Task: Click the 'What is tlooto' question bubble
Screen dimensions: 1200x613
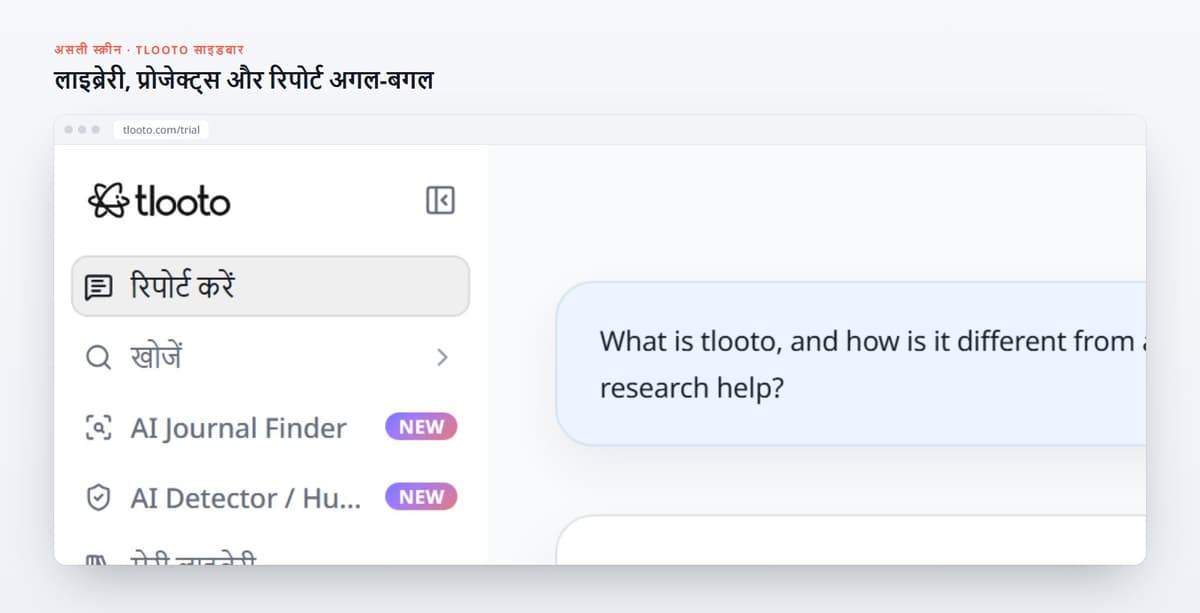Action: 851,363
